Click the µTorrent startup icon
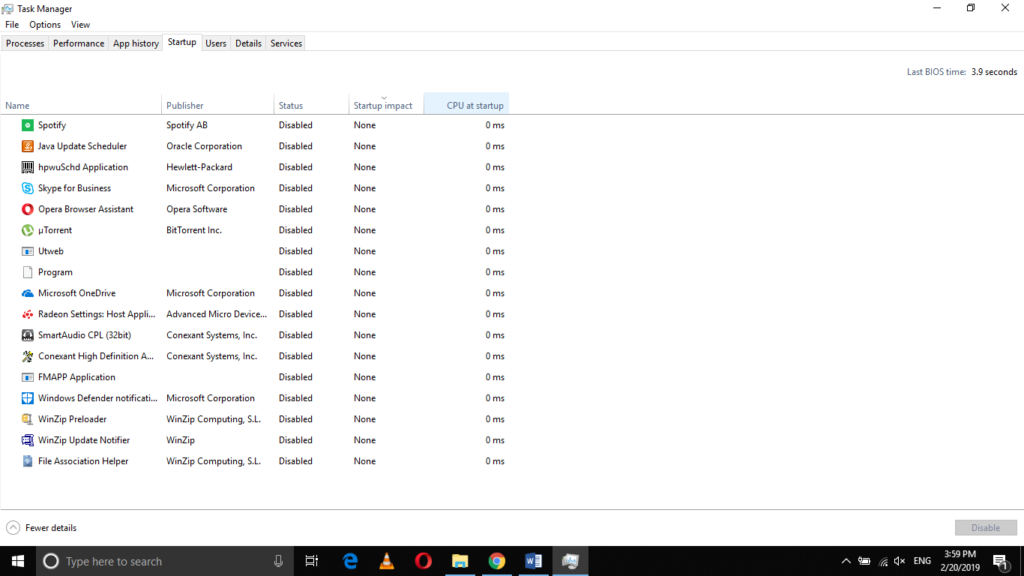This screenshot has width=1024, height=576. (27, 230)
